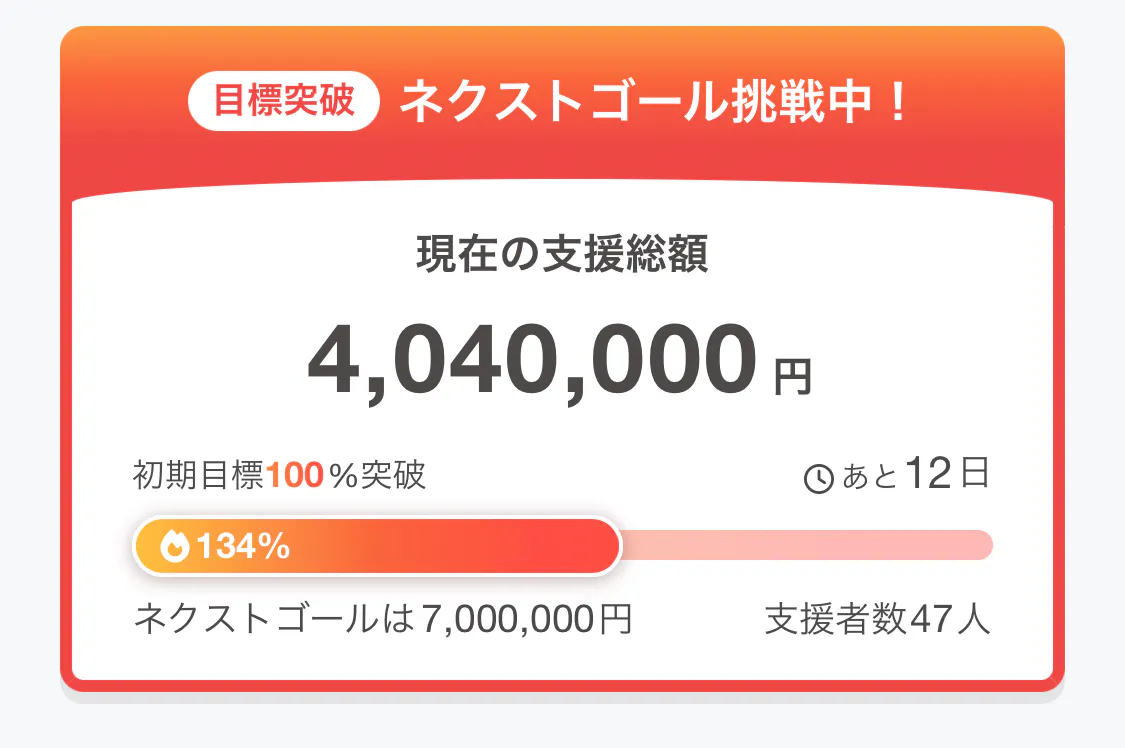Click the 円 symbol beside 4,040,000

pos(793,376)
